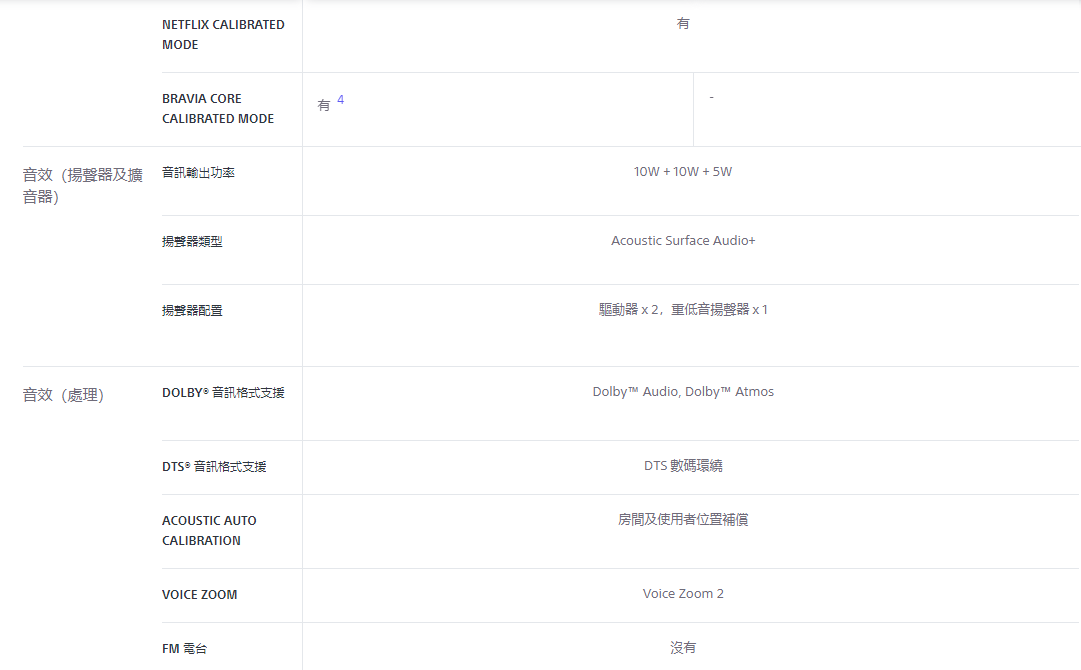This screenshot has height=670, width=1081.
Task: Open footnote 4 link beside BRAVIA CORE
Action: (340, 101)
